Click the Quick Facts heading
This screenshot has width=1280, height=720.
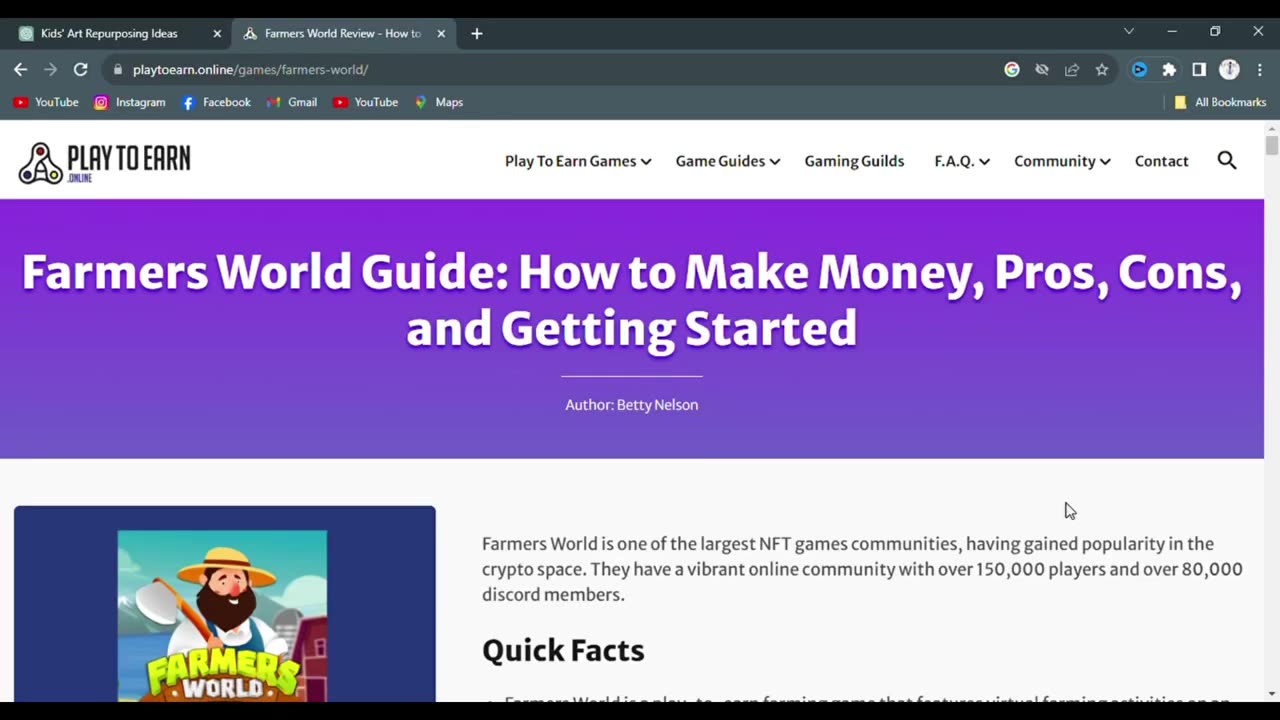point(563,650)
